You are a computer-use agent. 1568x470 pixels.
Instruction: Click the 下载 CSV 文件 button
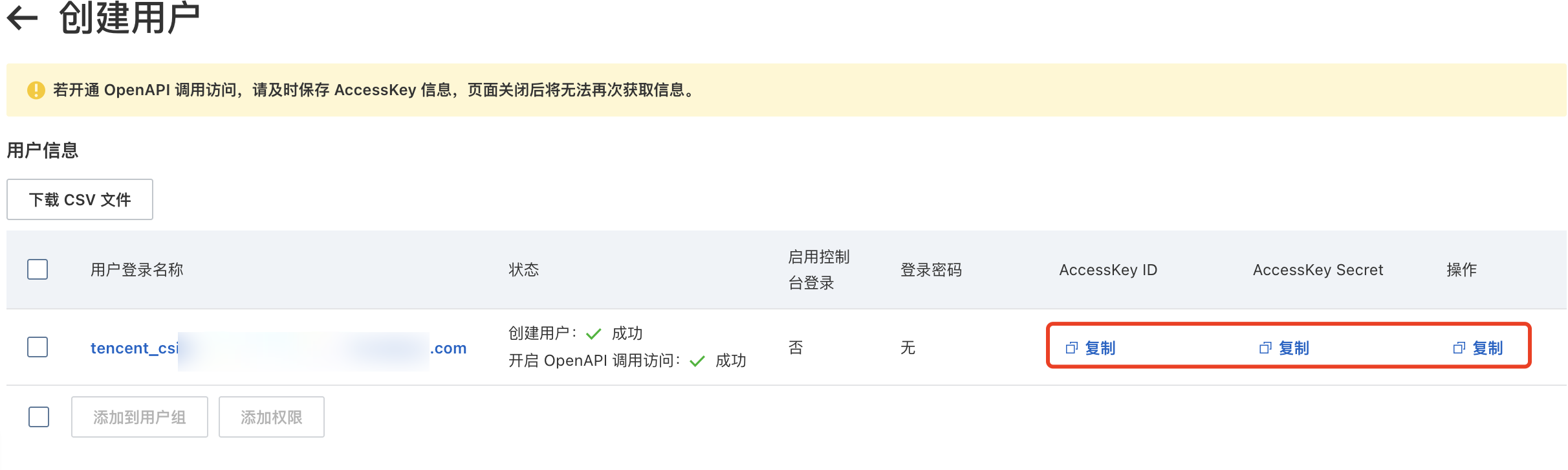click(80, 199)
